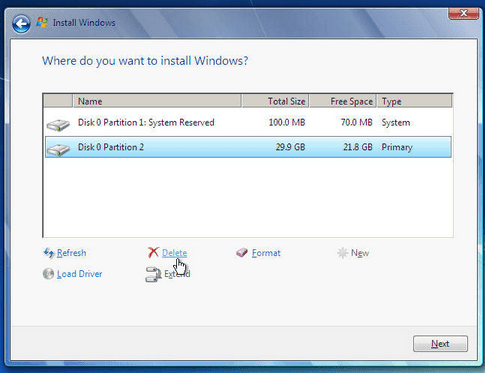Click the drive icon for Disk 0 Partition 2

coord(58,150)
